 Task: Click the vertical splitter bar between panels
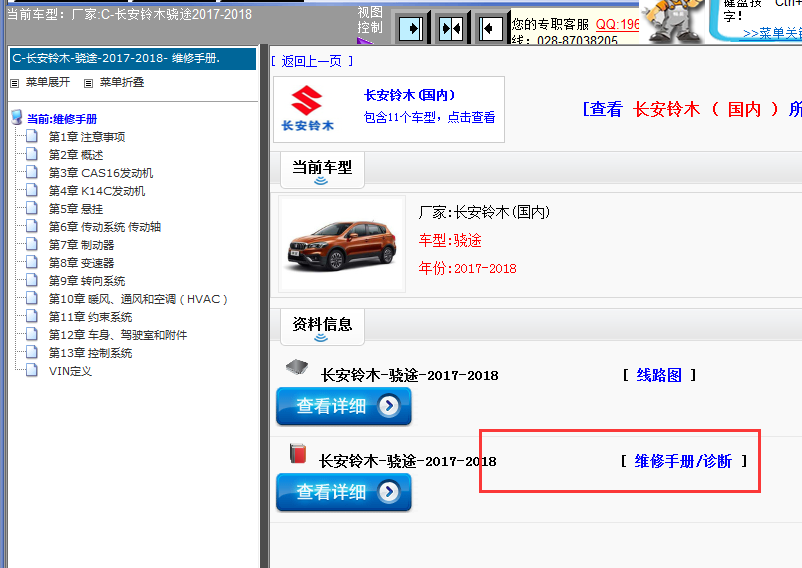[264, 306]
